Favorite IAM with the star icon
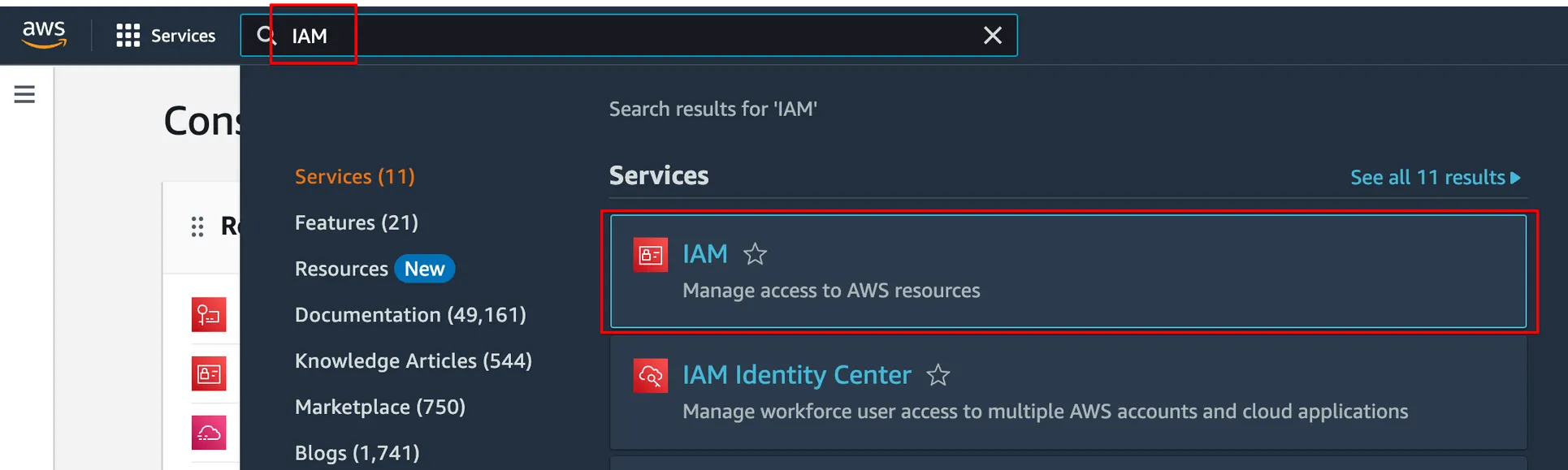Image resolution: width=1568 pixels, height=470 pixels. click(x=755, y=254)
